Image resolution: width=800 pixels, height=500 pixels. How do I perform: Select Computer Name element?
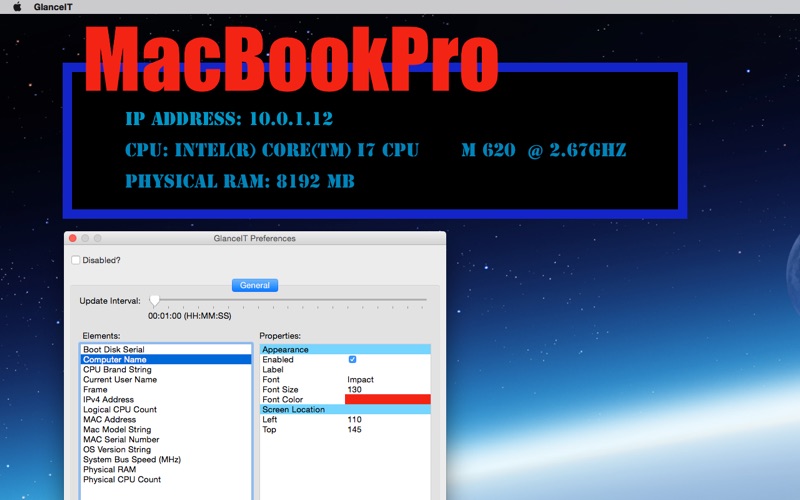click(166, 360)
